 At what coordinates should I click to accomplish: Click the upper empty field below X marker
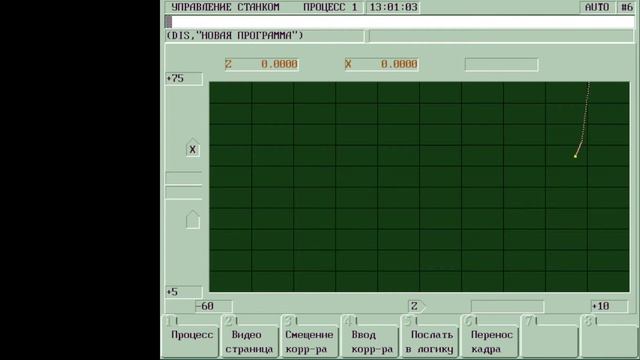pyautogui.click(x=184, y=178)
